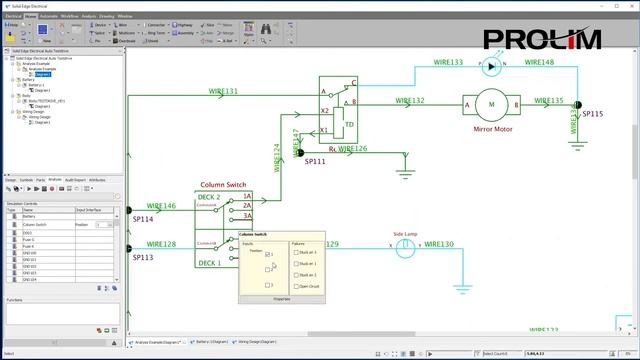Collapse the Body project tree node
Viewport: 640px width, 360px height.
pos(13,96)
